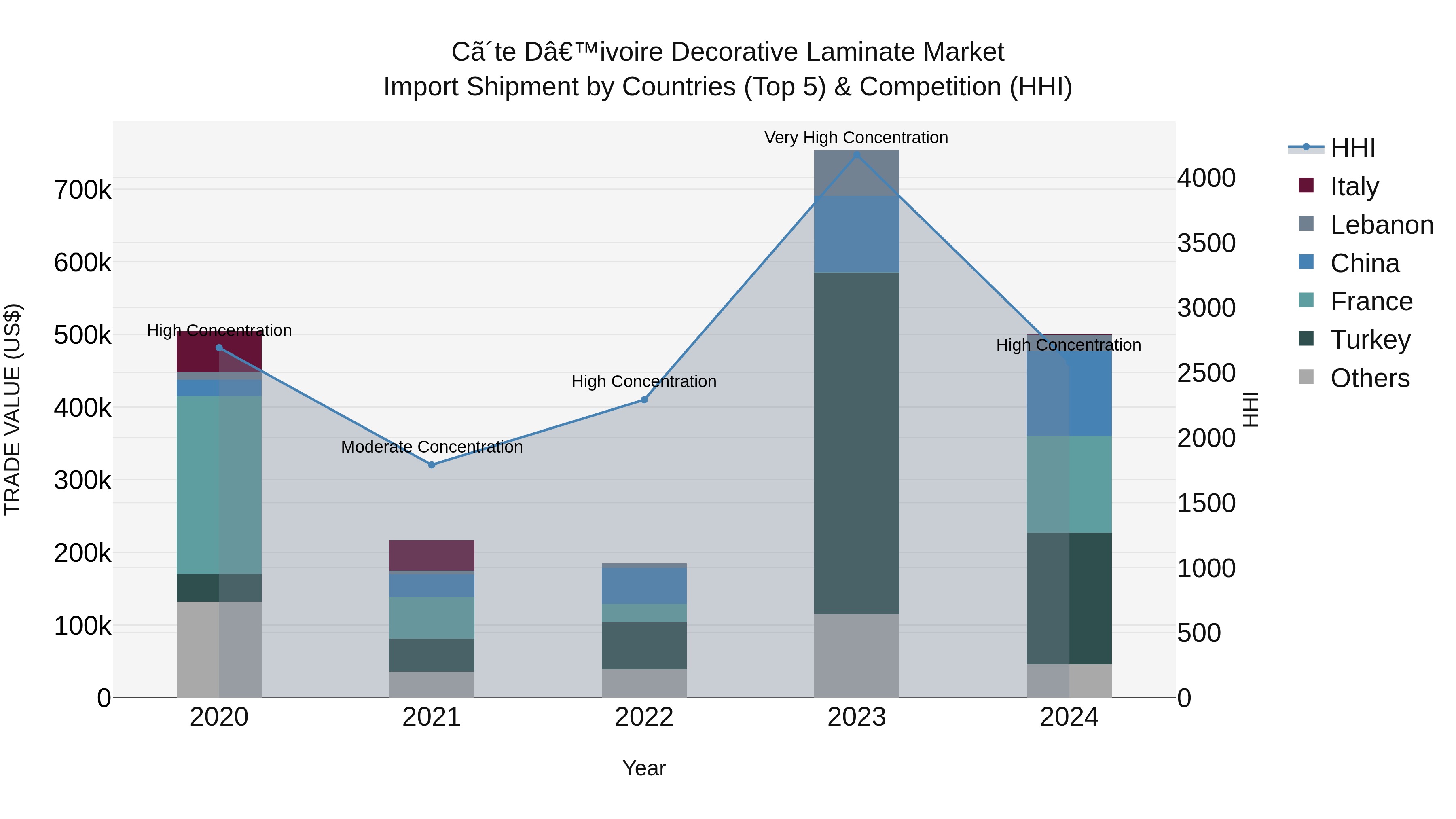The image size is (1456, 819).
Task: Click the 'High Concentration' label above 2020
Action: 219,331
